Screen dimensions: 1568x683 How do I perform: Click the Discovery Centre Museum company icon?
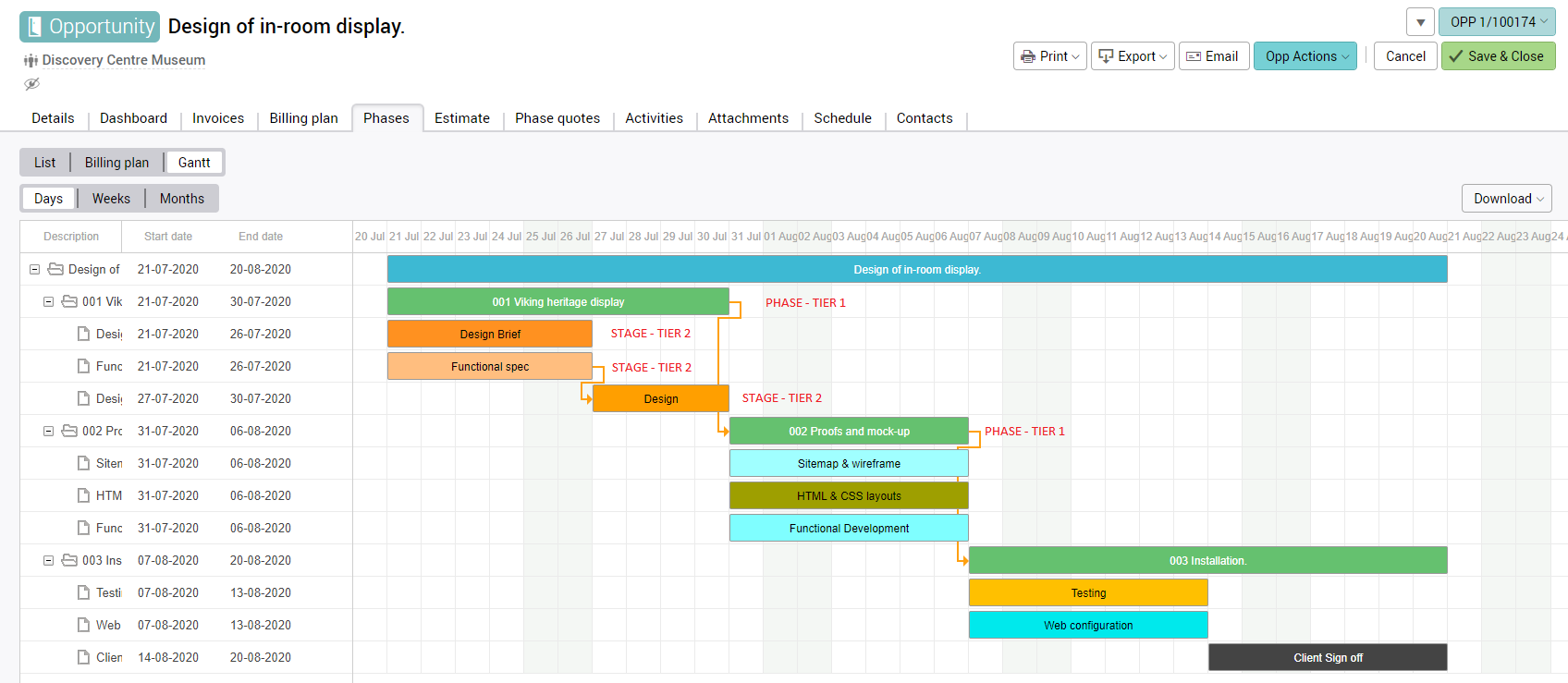31,61
